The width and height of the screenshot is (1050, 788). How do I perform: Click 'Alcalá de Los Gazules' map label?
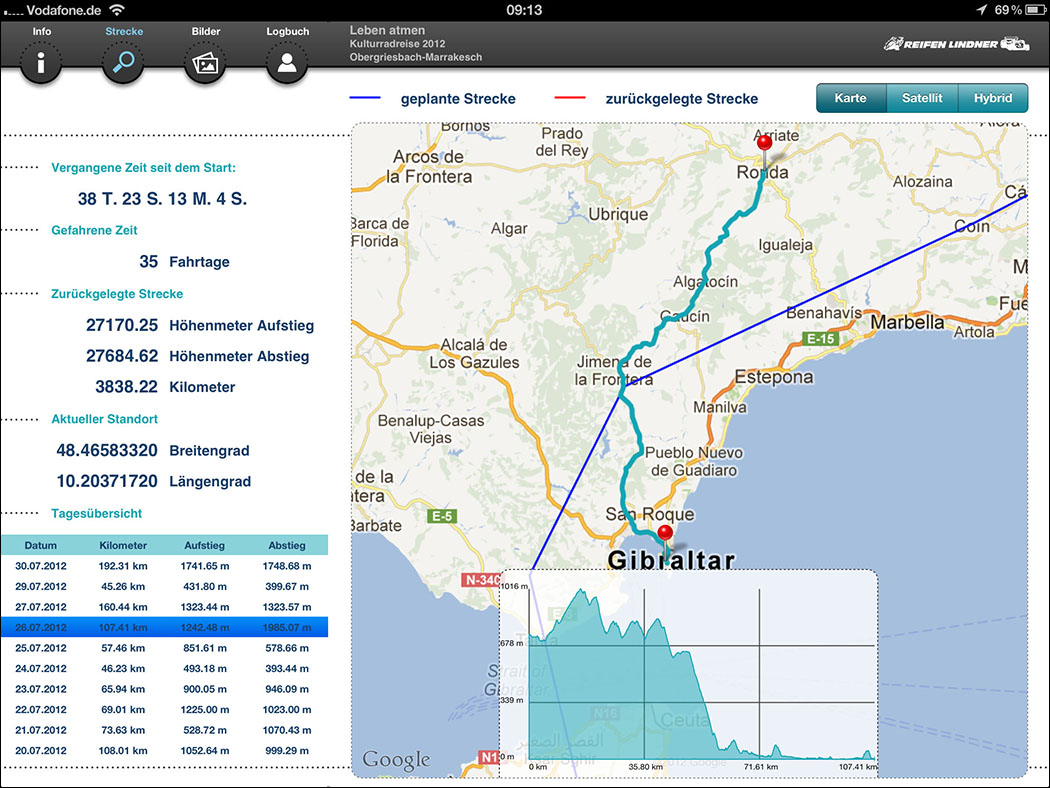click(474, 353)
